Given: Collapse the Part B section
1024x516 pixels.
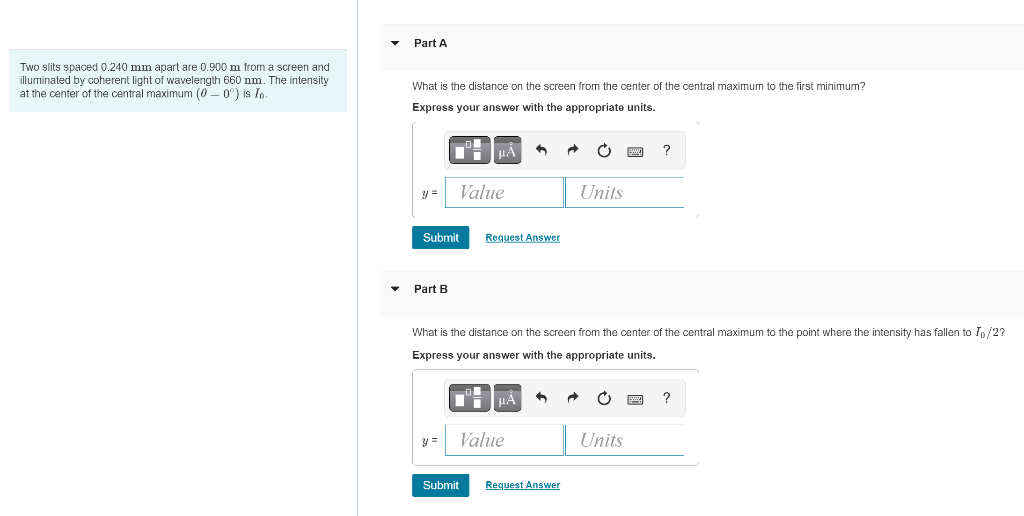Looking at the screenshot, I should [394, 289].
